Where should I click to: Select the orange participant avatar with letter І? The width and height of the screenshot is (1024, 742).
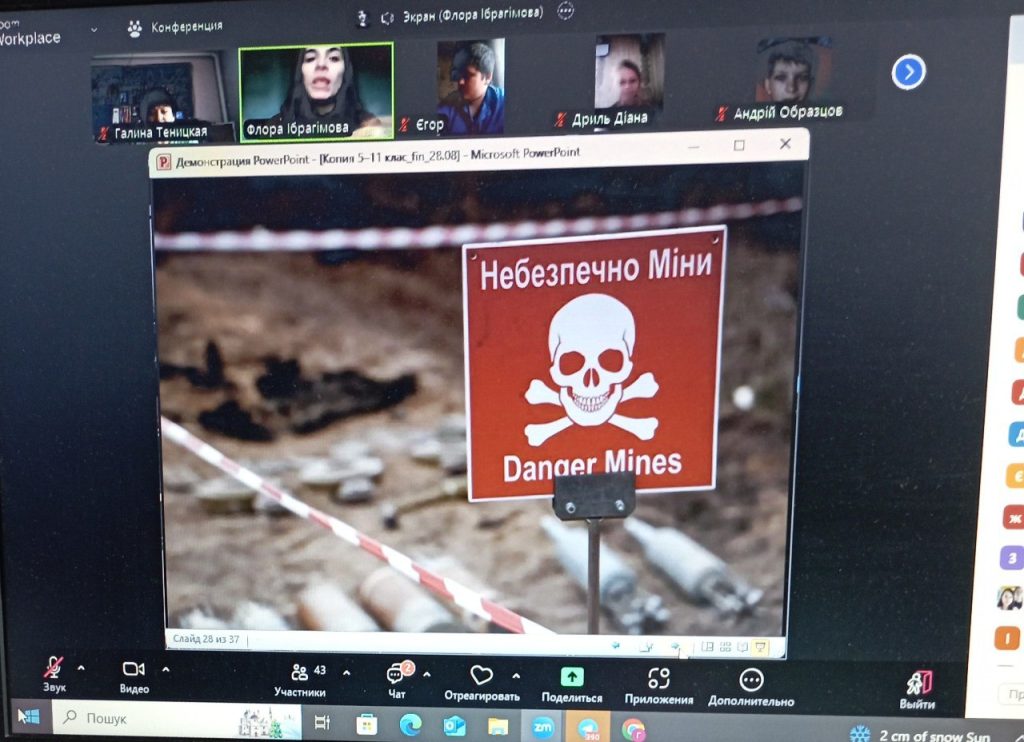pyautogui.click(x=1007, y=638)
